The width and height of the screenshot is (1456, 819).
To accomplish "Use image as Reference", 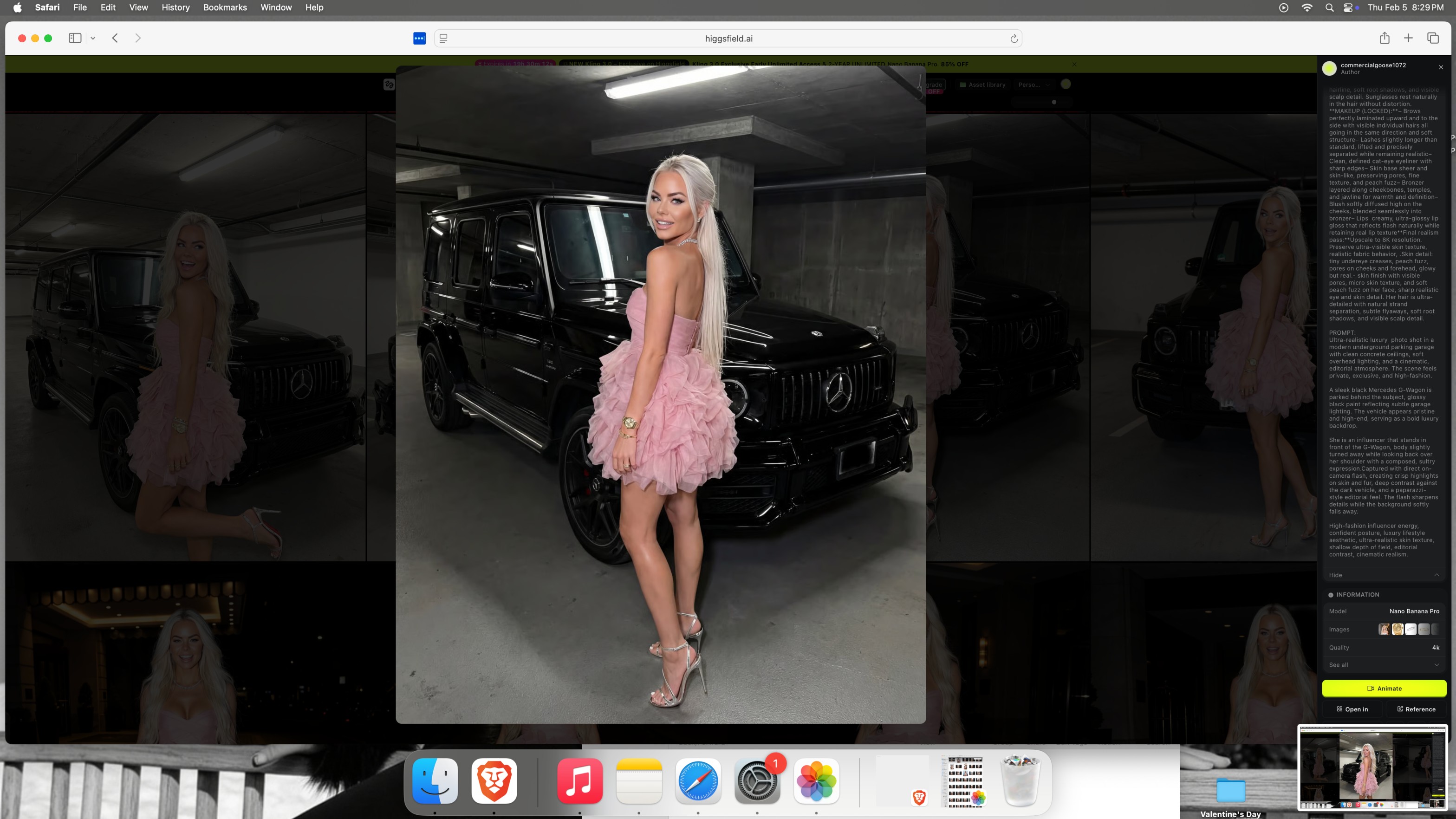I will pyautogui.click(x=1416, y=709).
